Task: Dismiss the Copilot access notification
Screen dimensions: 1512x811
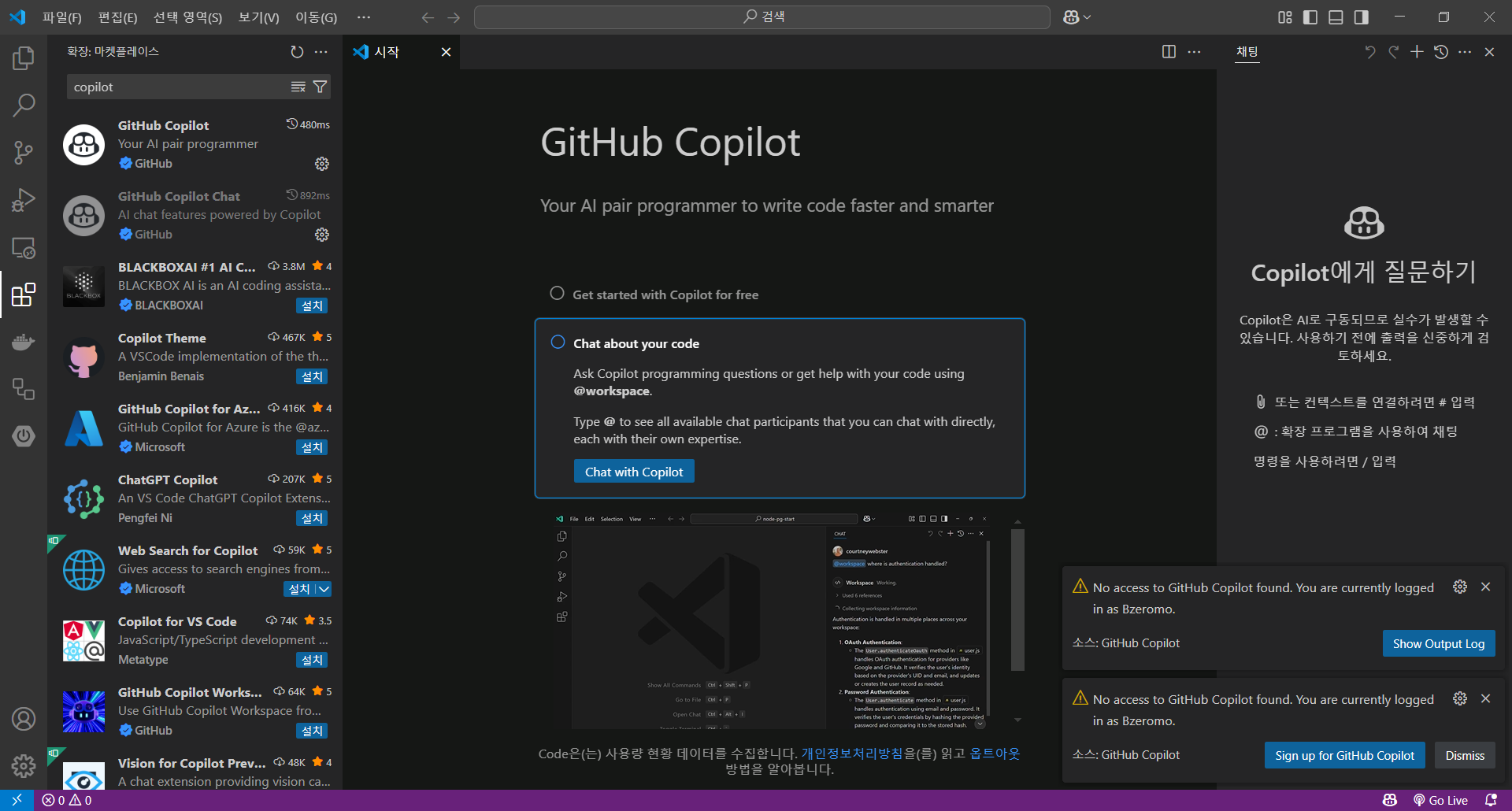Action: click(x=1465, y=755)
